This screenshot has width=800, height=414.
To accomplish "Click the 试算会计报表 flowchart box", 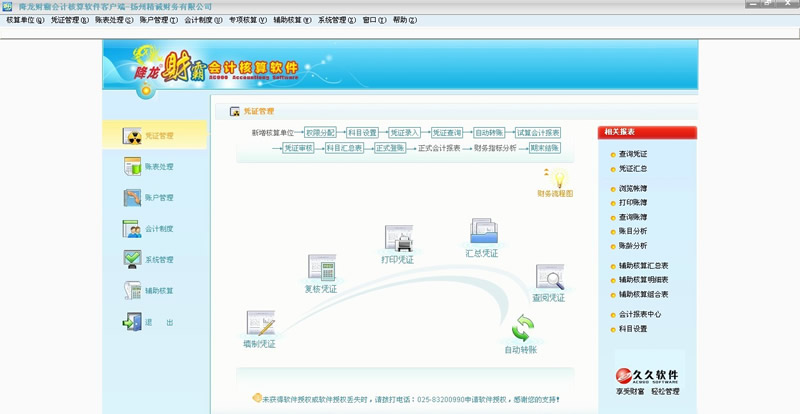I will 538,133.
